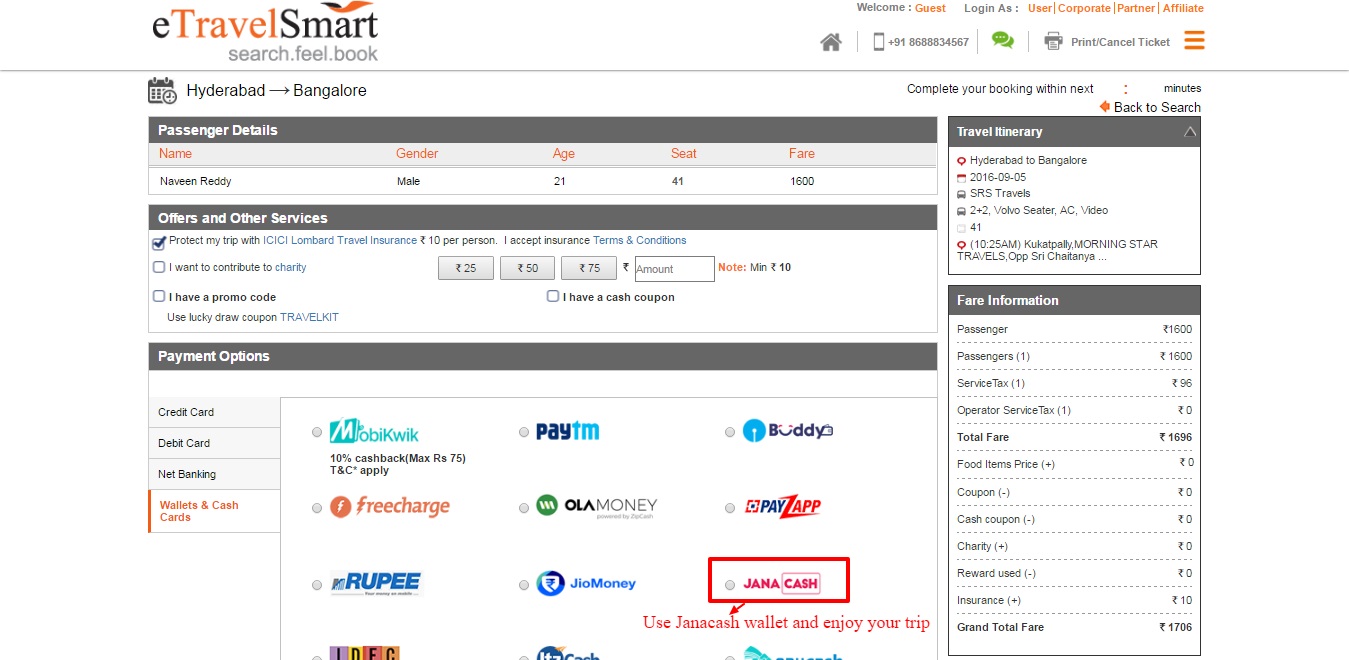Select the Wallets & Cash Cards tab
Screen dimensions: 1349x660
[214, 511]
